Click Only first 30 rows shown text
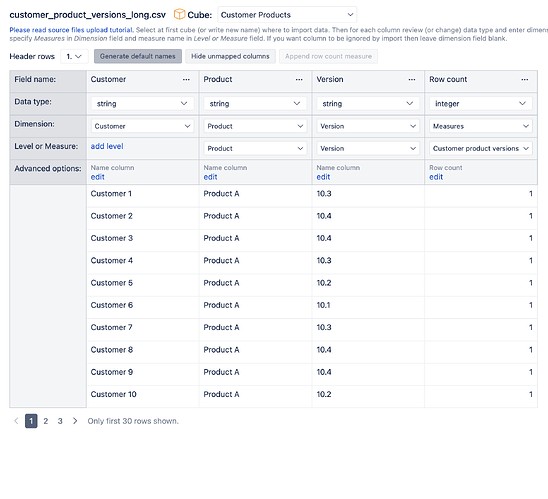 [x=133, y=421]
